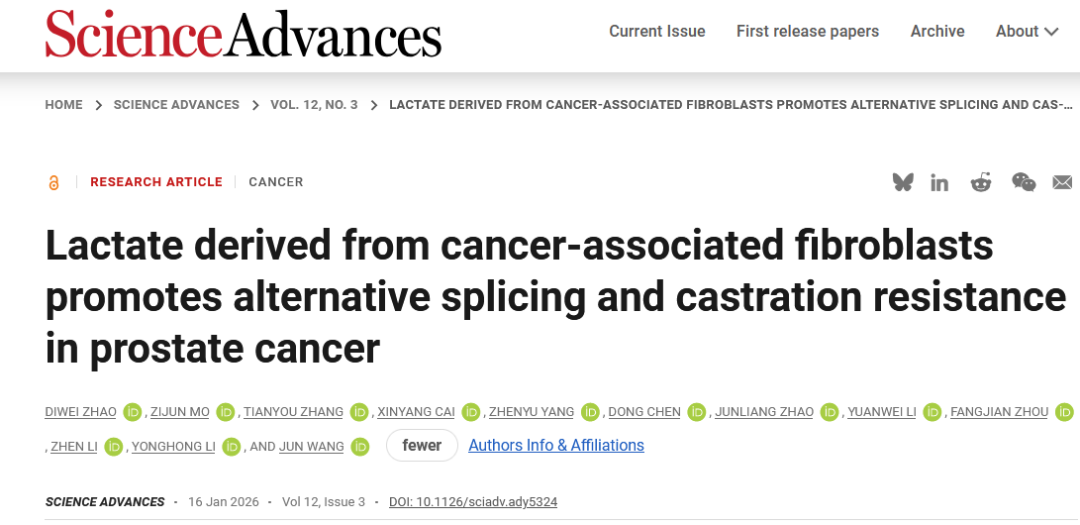The width and height of the screenshot is (1080, 525).
Task: Expand the About dropdown menu
Action: click(1026, 31)
